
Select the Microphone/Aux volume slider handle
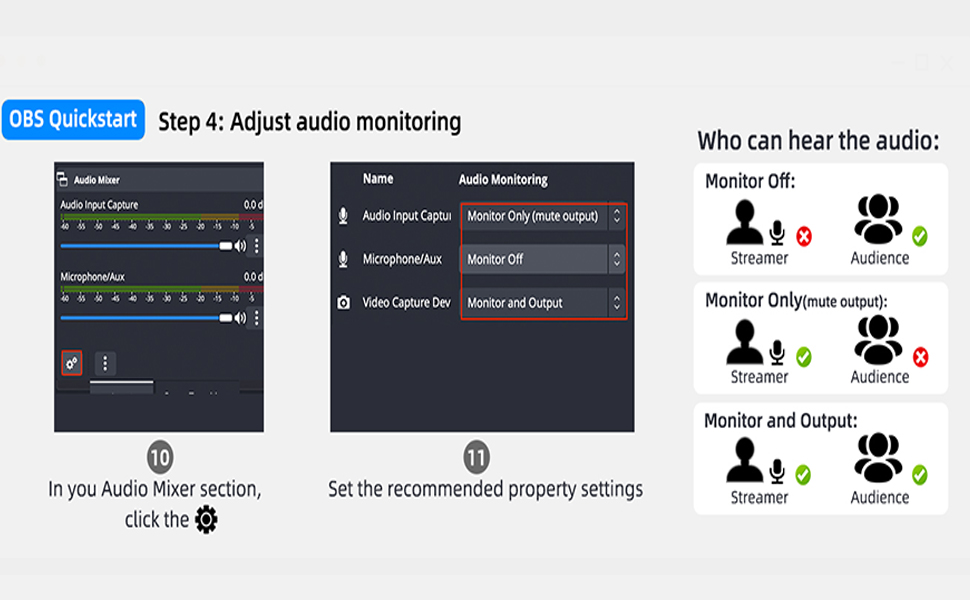tap(226, 318)
